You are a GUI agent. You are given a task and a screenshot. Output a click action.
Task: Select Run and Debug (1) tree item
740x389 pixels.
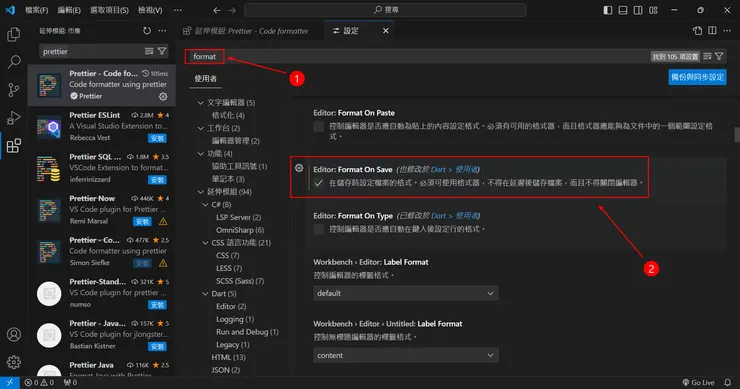tap(247, 332)
